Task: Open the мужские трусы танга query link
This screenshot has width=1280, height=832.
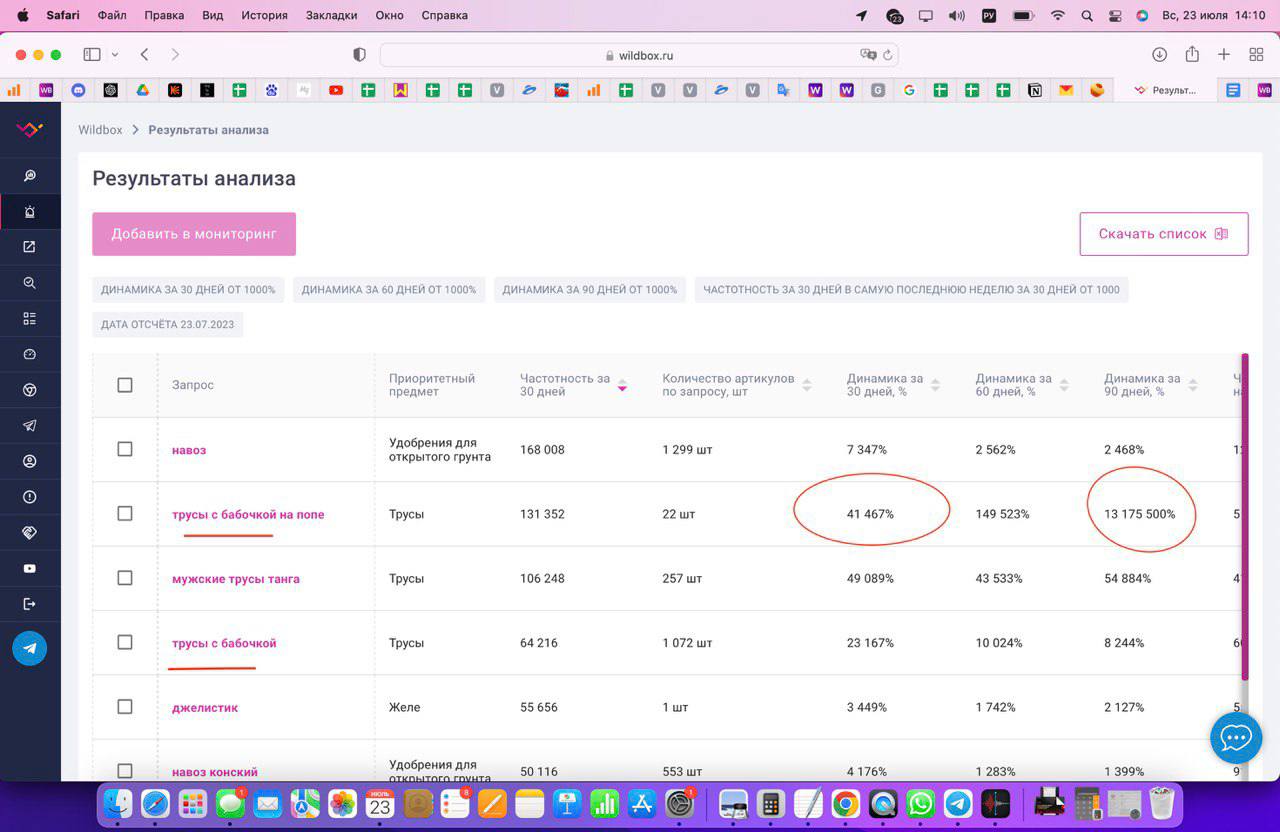Action: (236, 579)
